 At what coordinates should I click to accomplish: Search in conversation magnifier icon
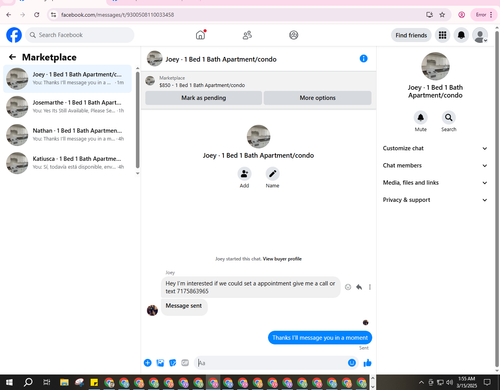(449, 117)
